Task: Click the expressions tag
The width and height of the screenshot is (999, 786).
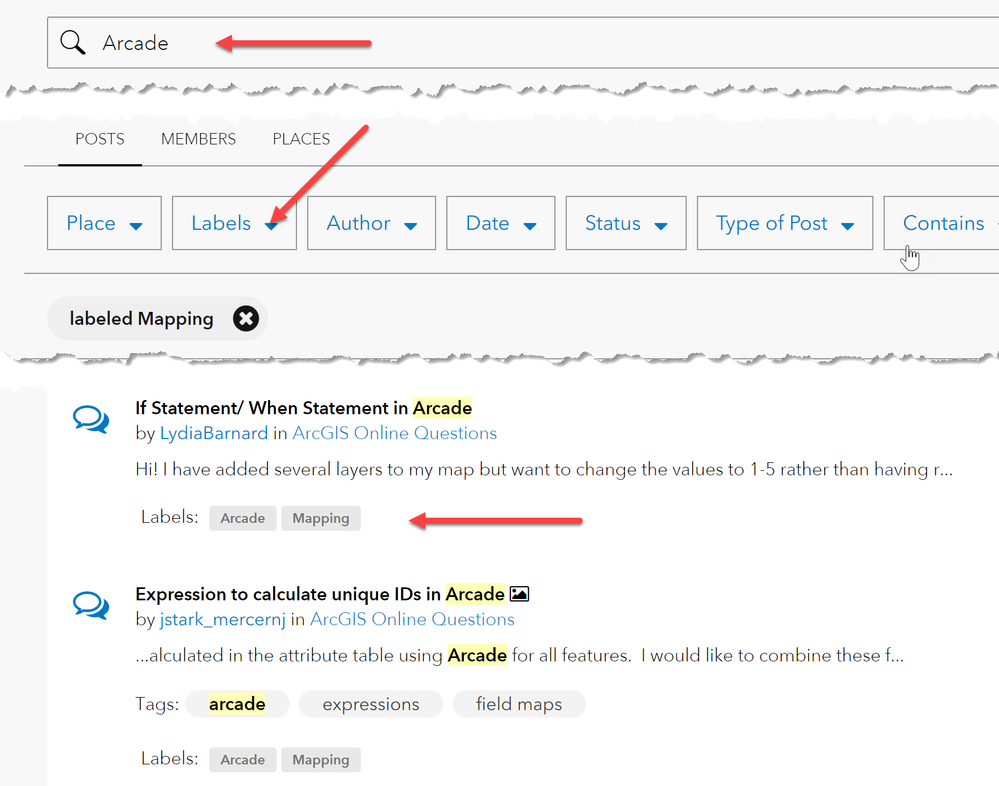Action: (x=371, y=704)
